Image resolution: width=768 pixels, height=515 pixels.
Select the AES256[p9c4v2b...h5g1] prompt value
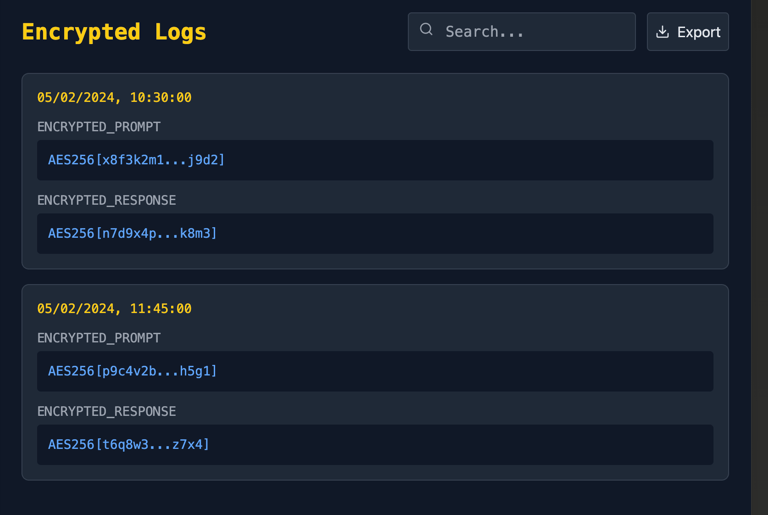tap(132, 371)
